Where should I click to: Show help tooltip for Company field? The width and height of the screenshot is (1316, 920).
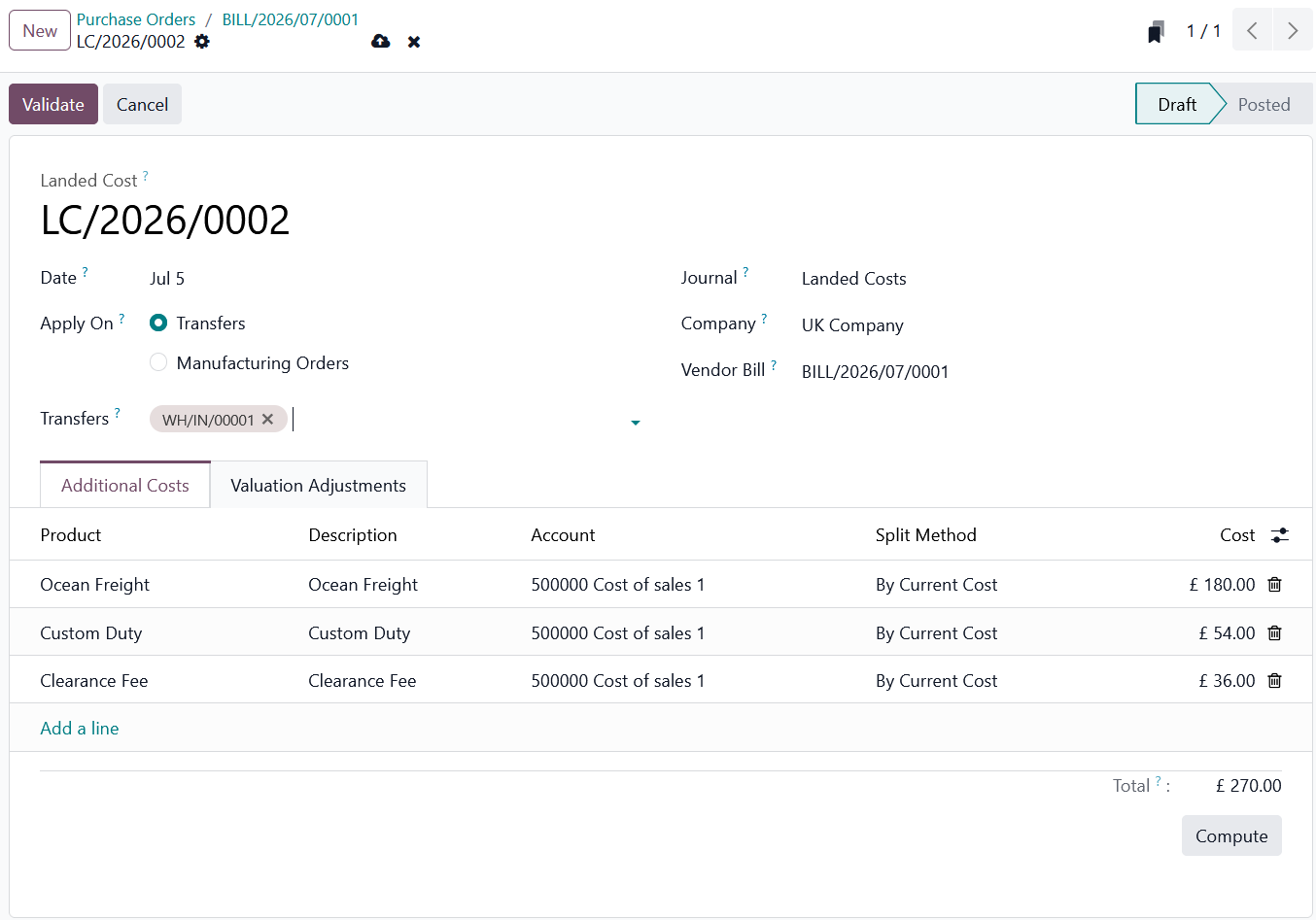(764, 319)
